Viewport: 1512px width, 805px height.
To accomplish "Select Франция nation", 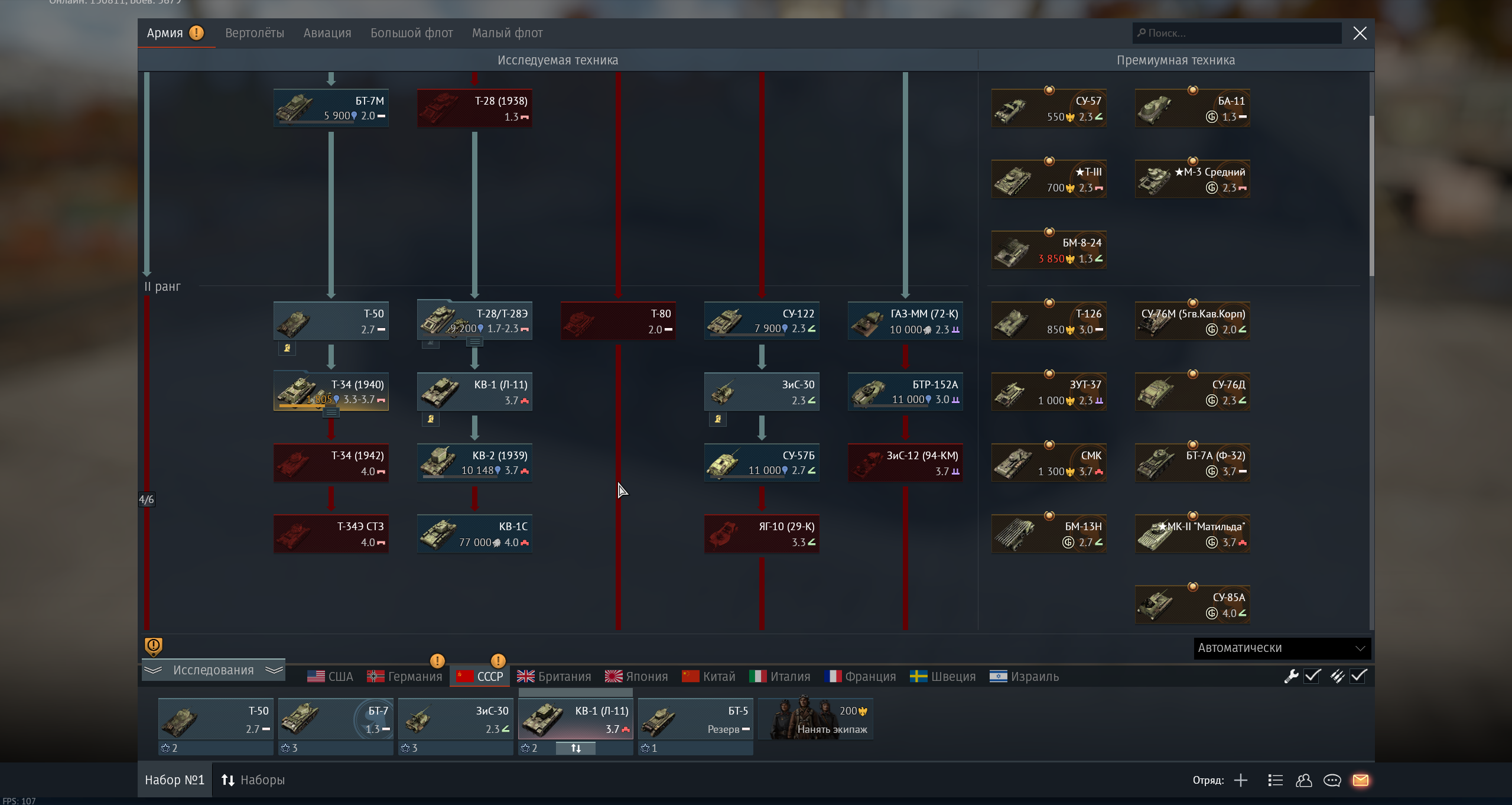I will click(x=860, y=677).
